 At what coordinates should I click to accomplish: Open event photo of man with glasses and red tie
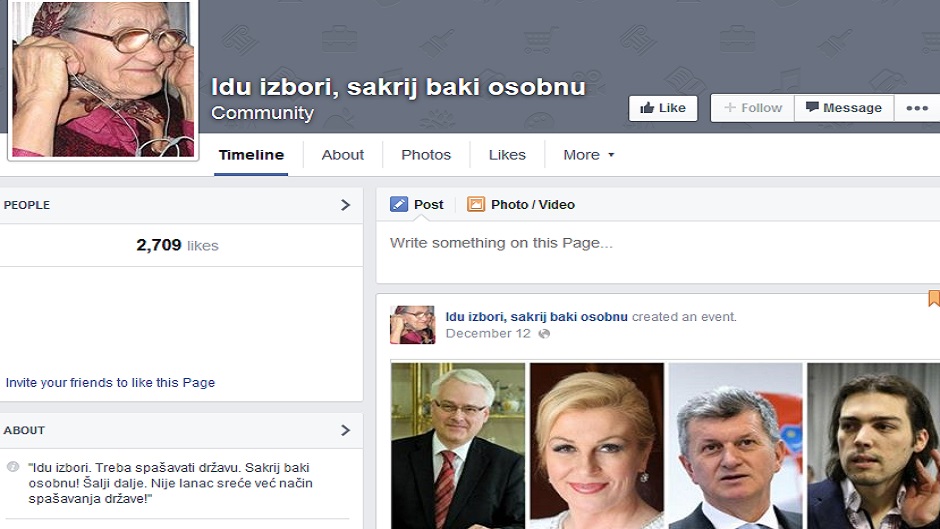click(x=458, y=446)
